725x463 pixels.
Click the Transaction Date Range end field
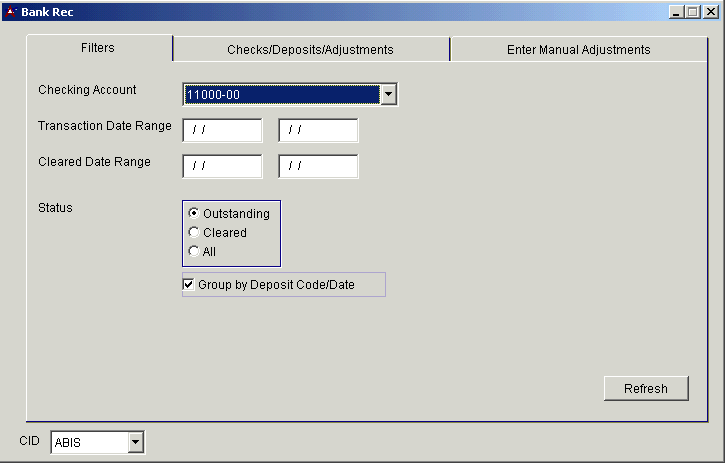click(318, 131)
